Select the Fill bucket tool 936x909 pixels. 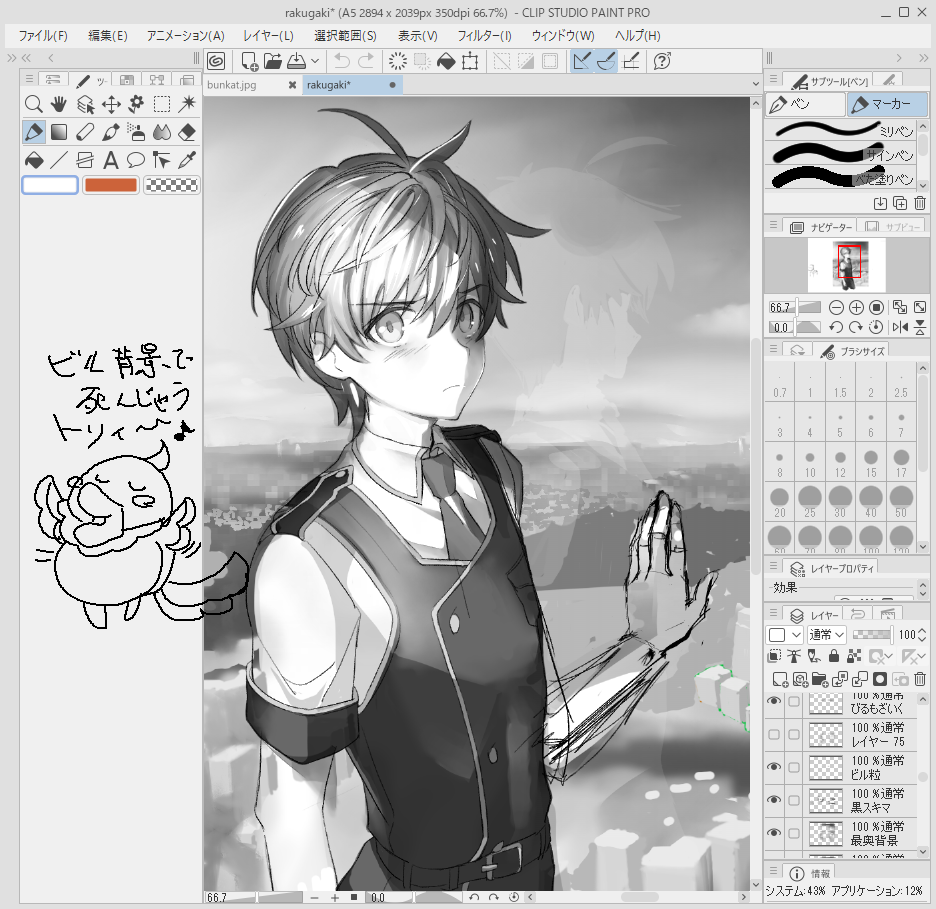pyautogui.click(x=33, y=160)
